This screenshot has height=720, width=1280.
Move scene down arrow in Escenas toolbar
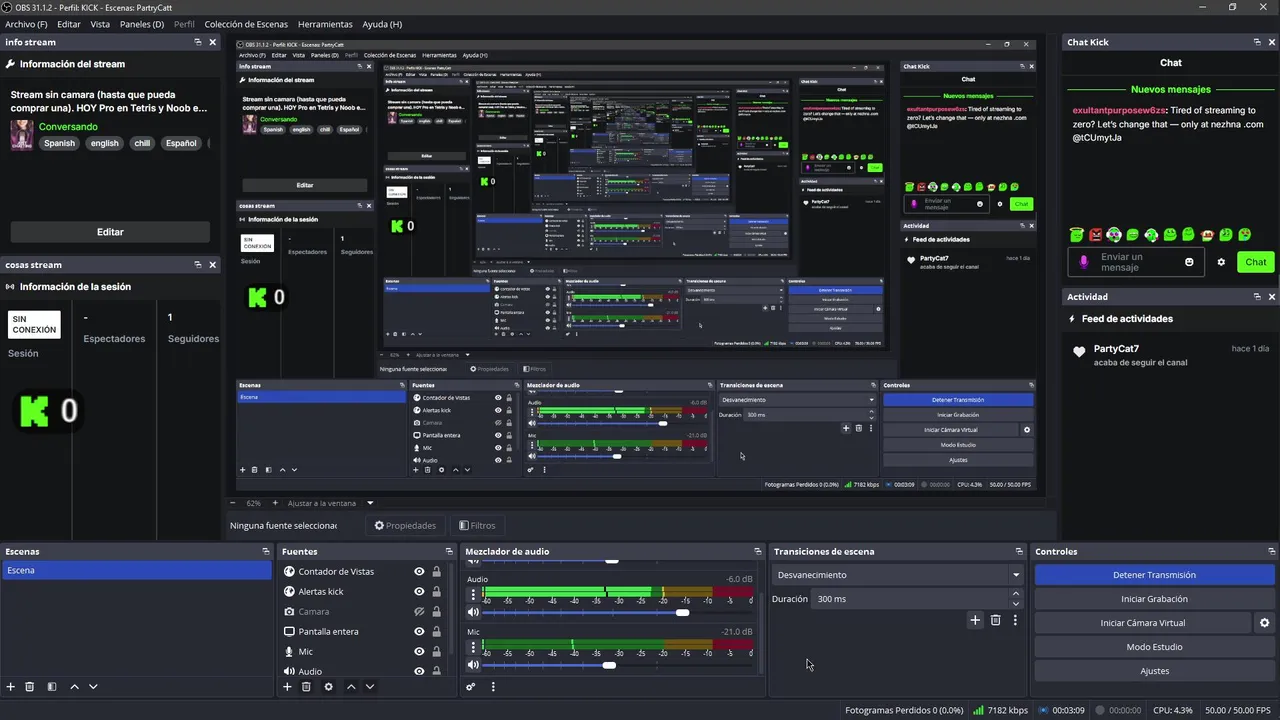coord(93,687)
